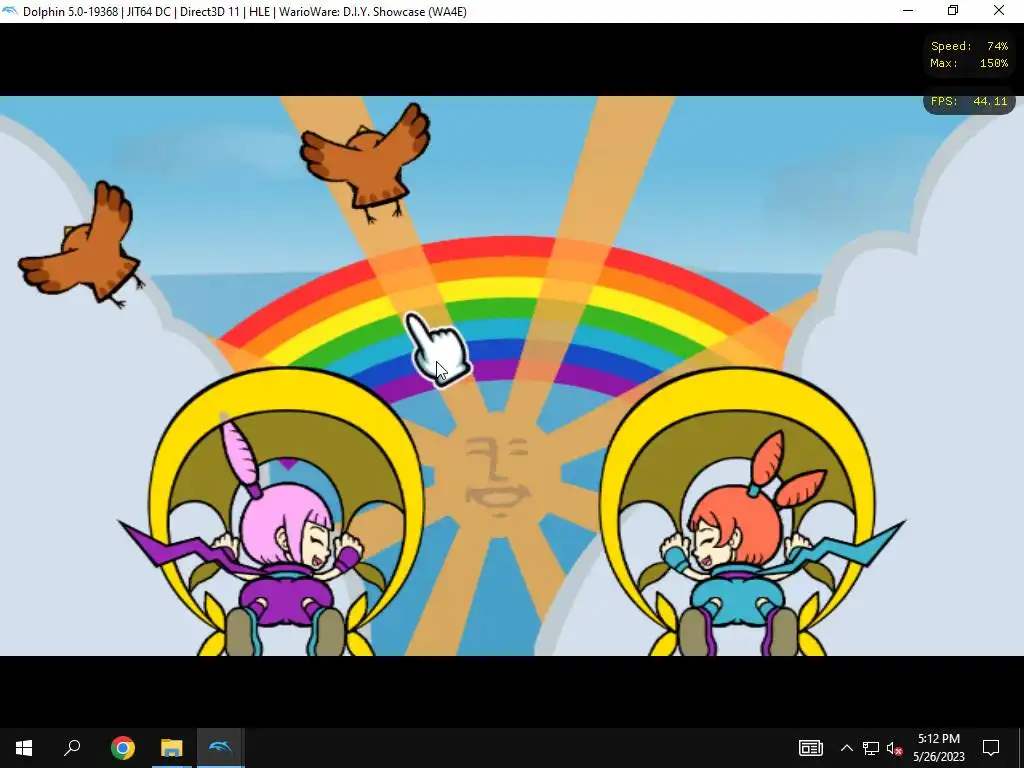1024x768 pixels.
Task: Click the Show desktop sliver
Action: click(1021, 748)
